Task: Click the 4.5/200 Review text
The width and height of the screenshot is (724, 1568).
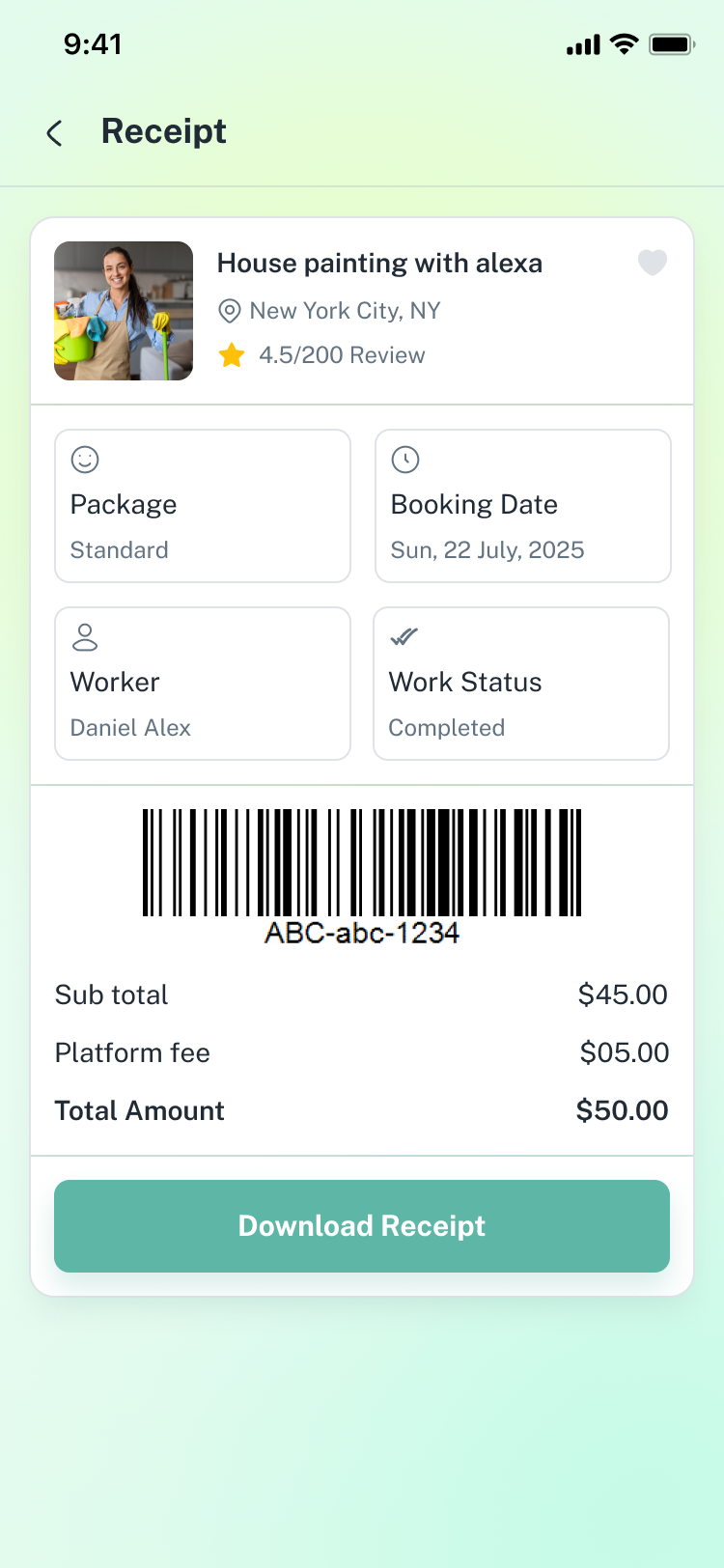Action: [342, 355]
